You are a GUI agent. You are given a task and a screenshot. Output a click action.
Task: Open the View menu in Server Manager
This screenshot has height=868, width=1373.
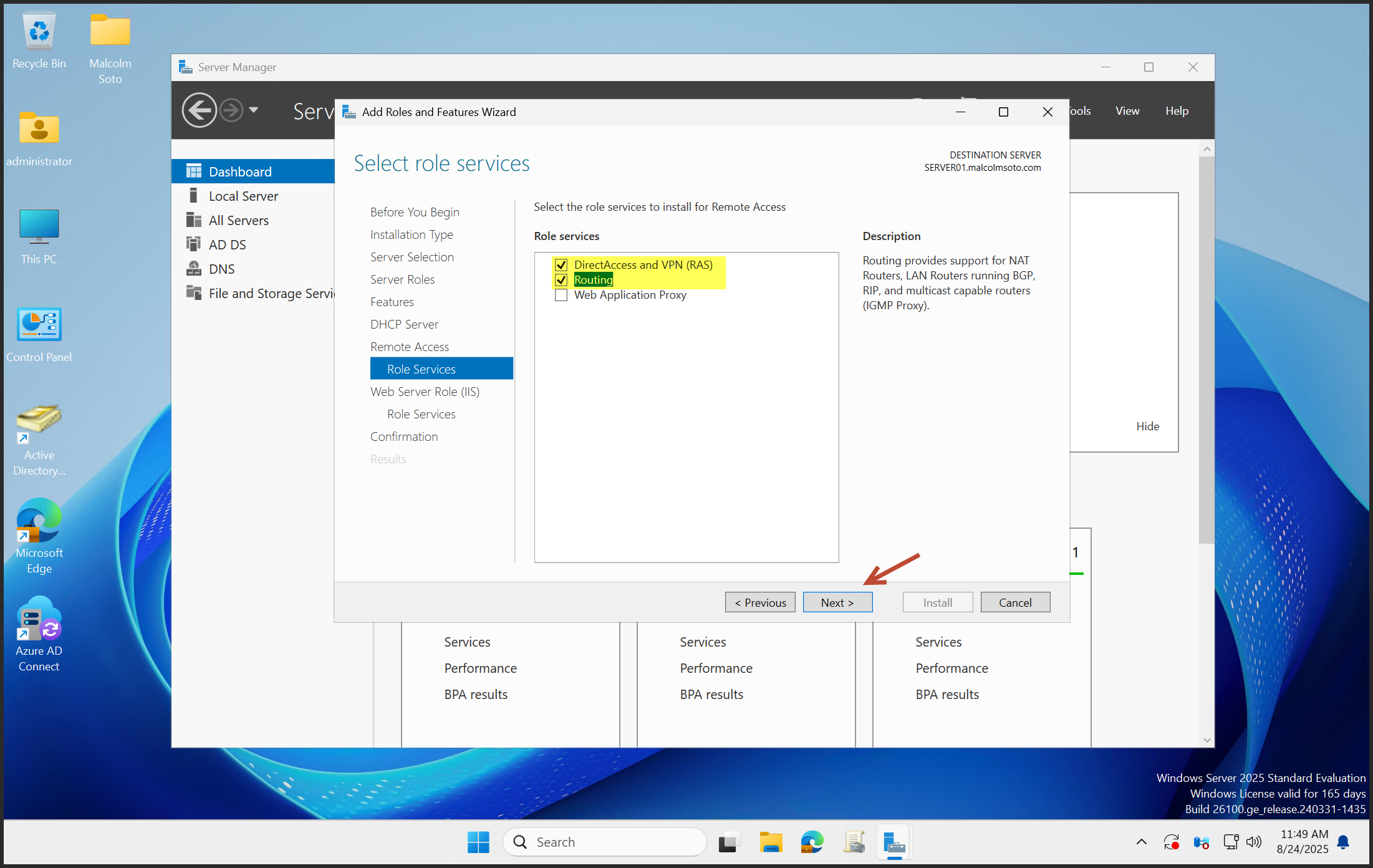1127,110
